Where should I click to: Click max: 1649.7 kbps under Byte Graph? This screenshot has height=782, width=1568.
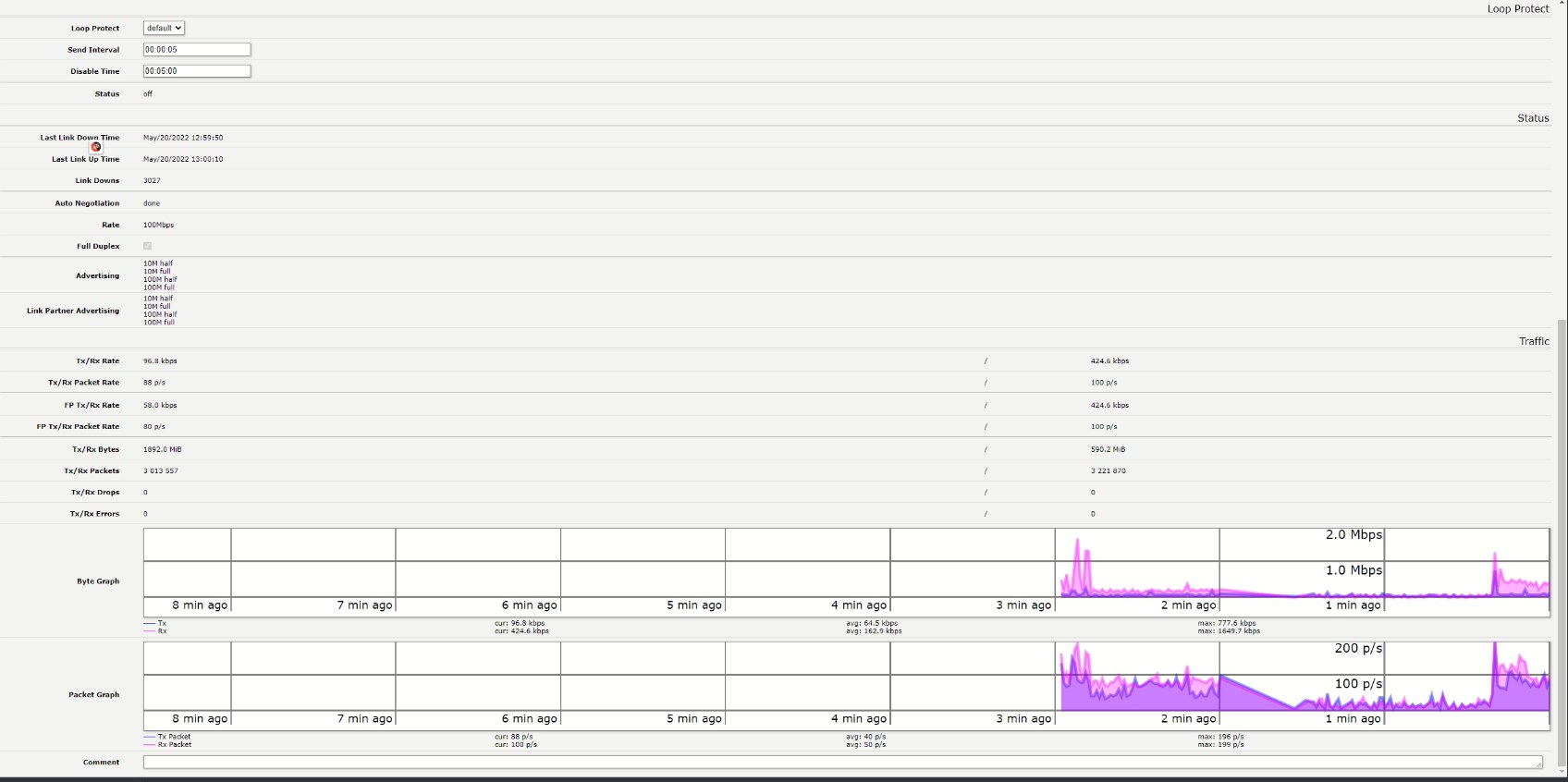click(1229, 631)
